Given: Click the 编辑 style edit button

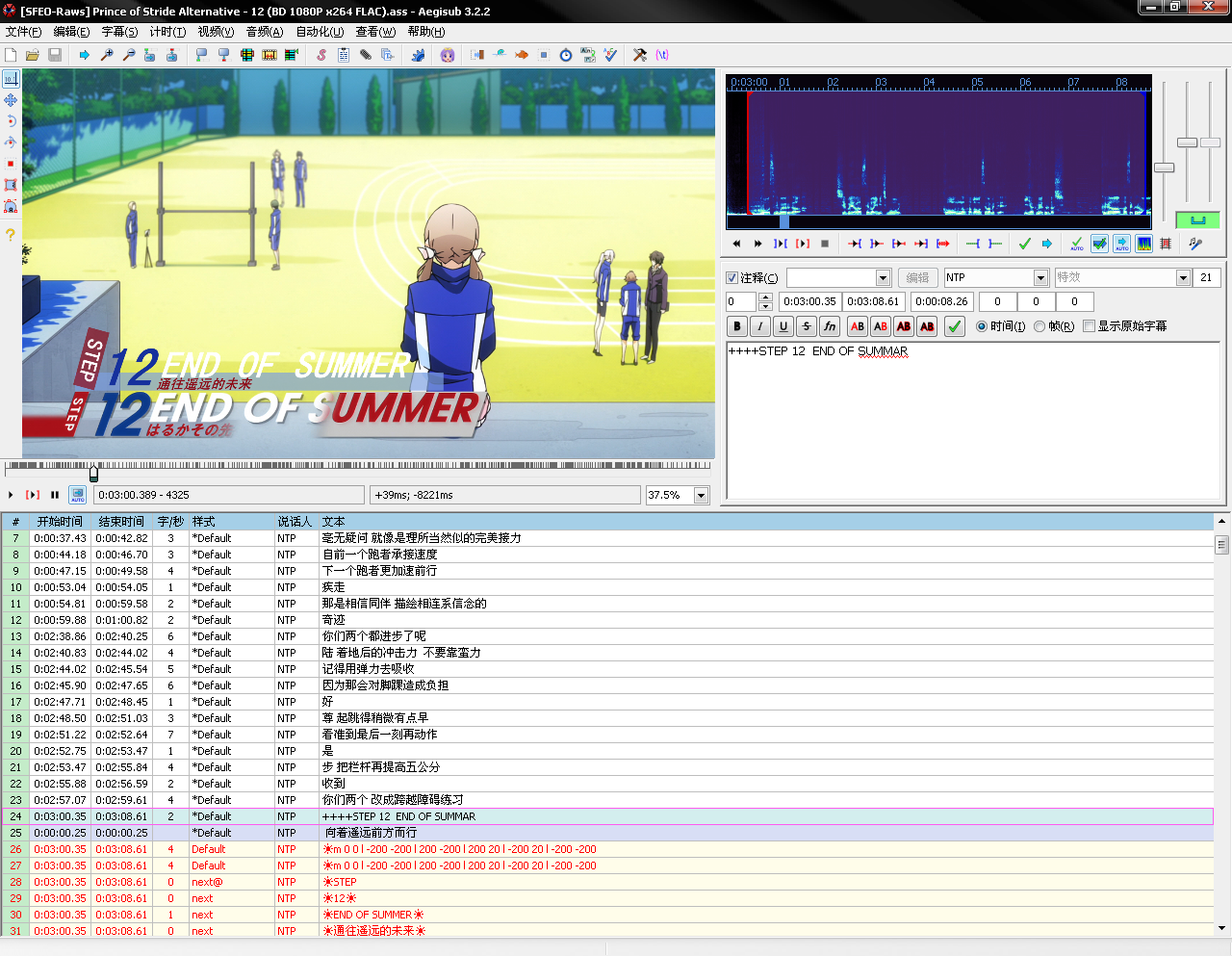Looking at the screenshot, I should tap(918, 277).
